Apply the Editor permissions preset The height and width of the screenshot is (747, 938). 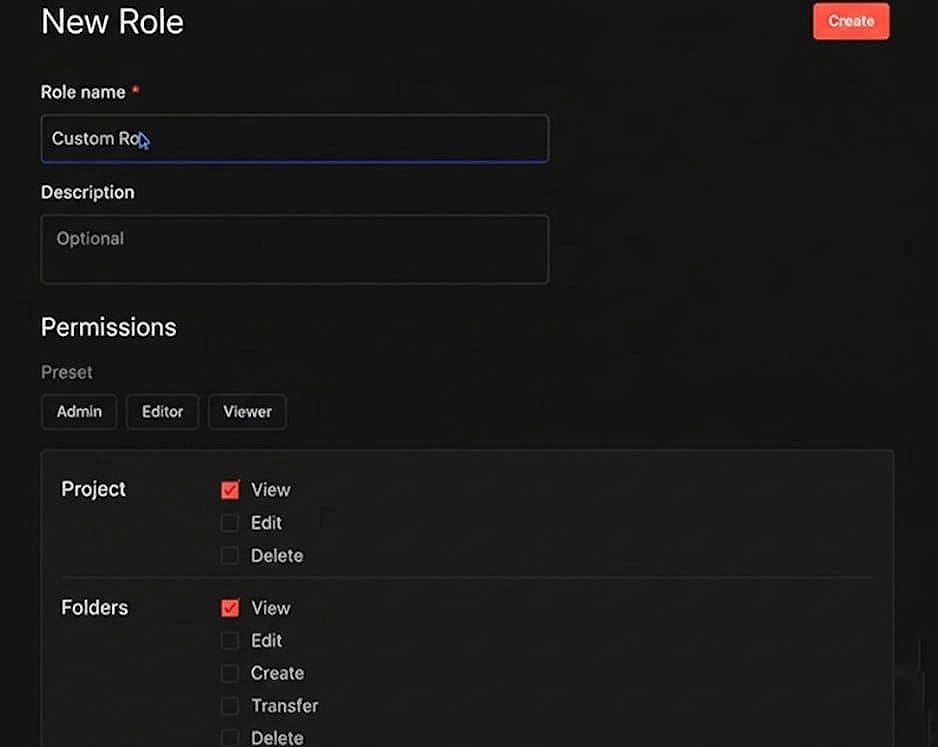point(162,412)
